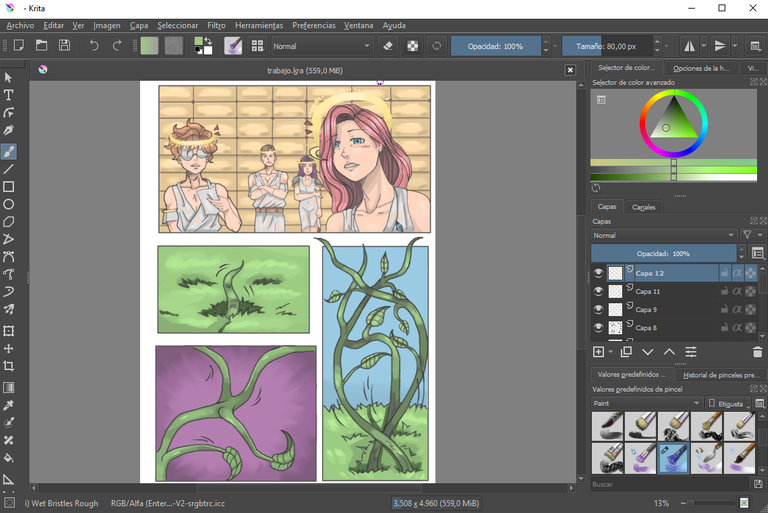
Task: Hide the Capa 12 layer
Action: point(598,273)
